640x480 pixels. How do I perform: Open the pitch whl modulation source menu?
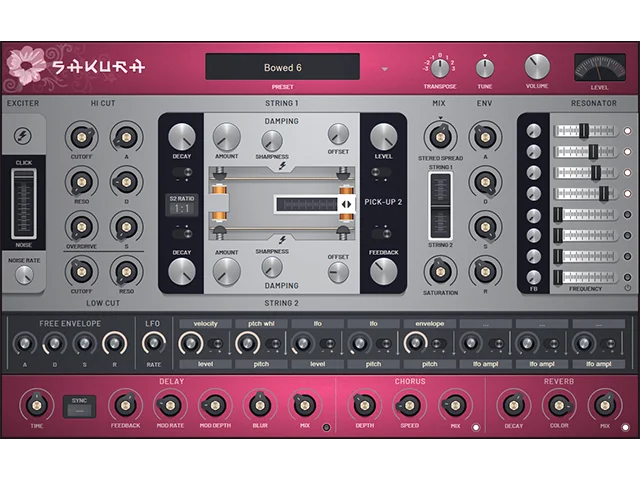pos(261,324)
